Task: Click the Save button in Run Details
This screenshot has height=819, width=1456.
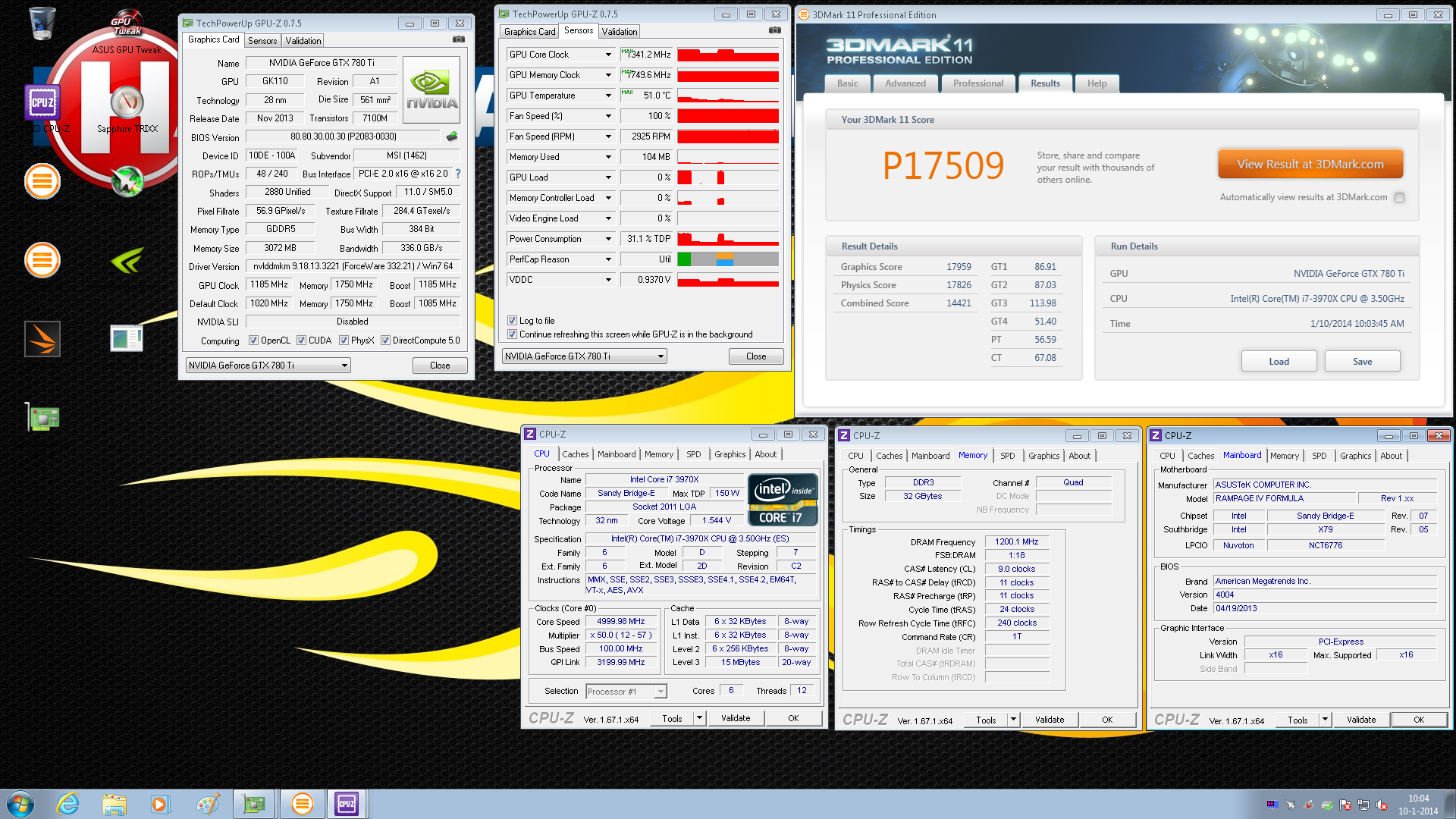Action: pos(1362,362)
